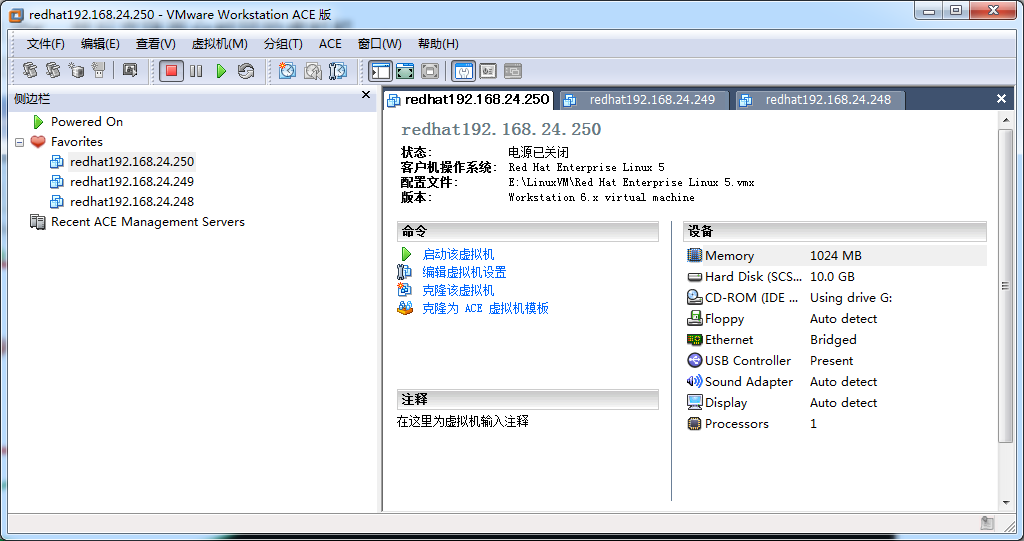Open the ACE menu
The width and height of the screenshot is (1024, 541).
(x=330, y=44)
